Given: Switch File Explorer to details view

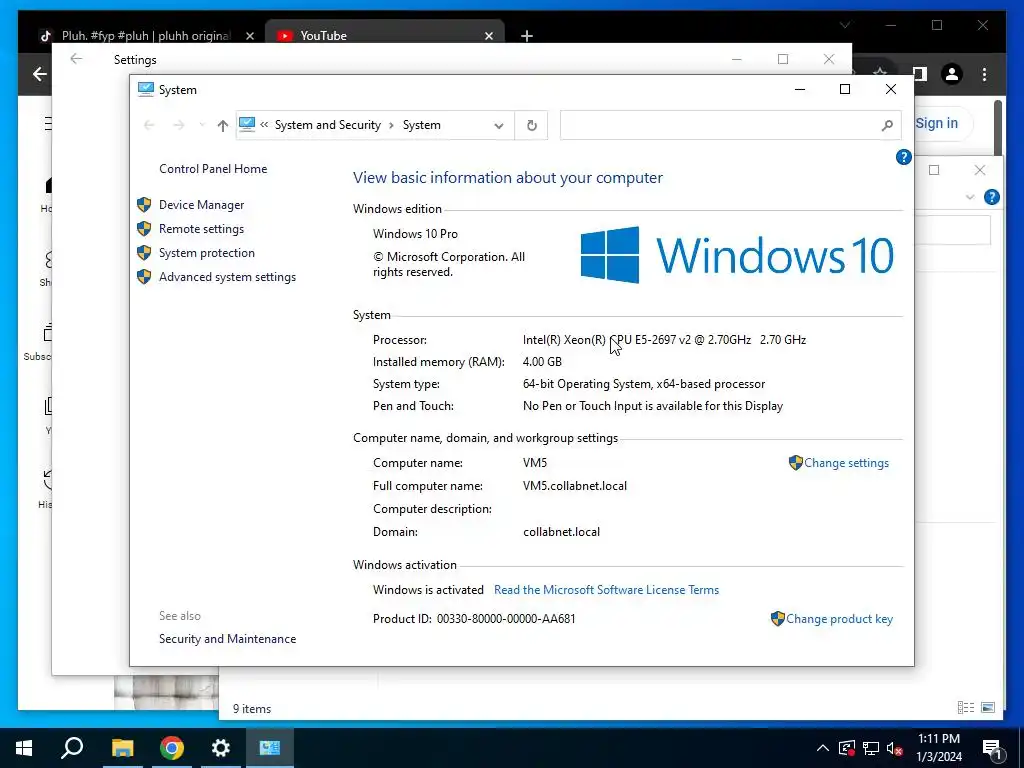Looking at the screenshot, I should coord(966,707).
